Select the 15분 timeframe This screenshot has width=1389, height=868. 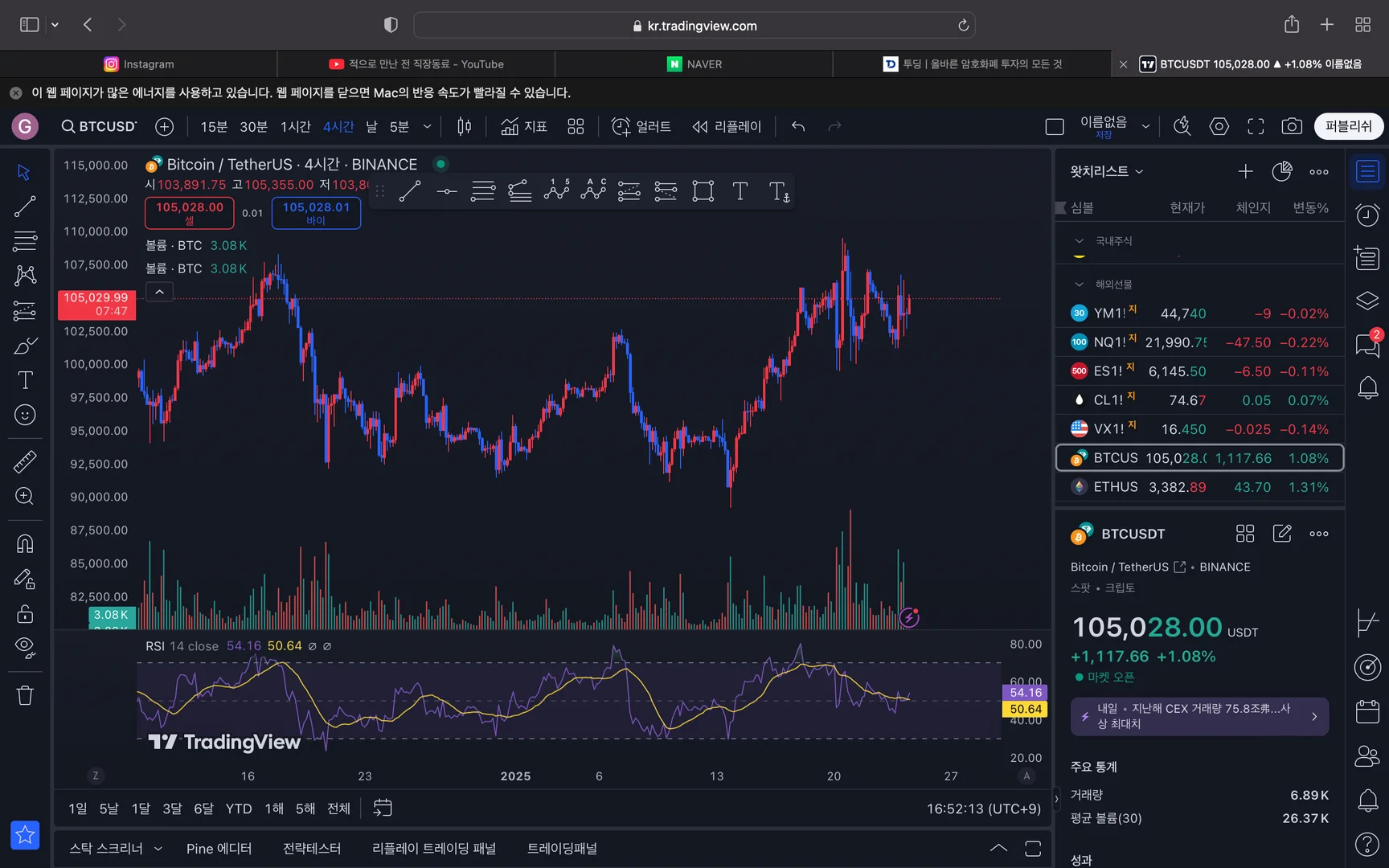214,127
